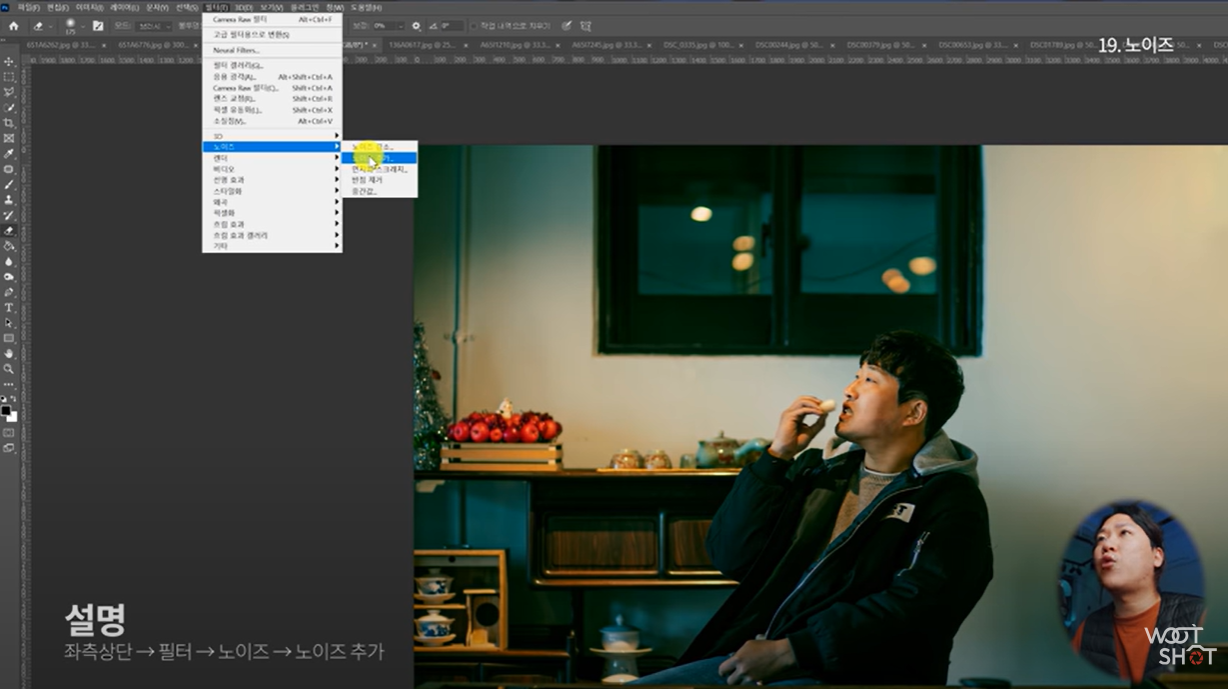The width and height of the screenshot is (1228, 689).
Task: Click the smoothing options gear icon
Action: (x=415, y=25)
